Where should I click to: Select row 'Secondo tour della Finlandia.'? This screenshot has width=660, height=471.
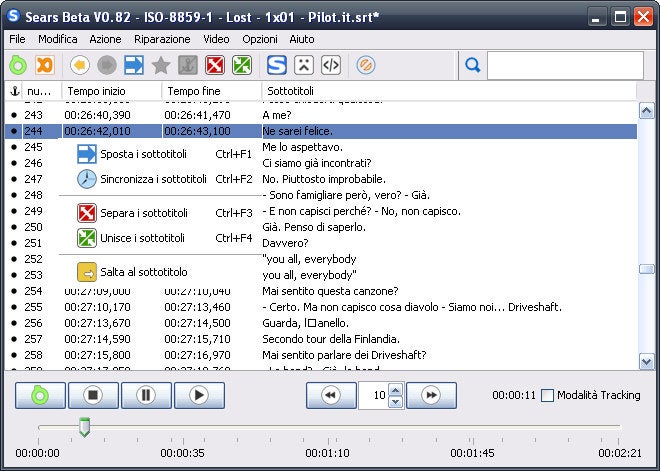pos(321,339)
